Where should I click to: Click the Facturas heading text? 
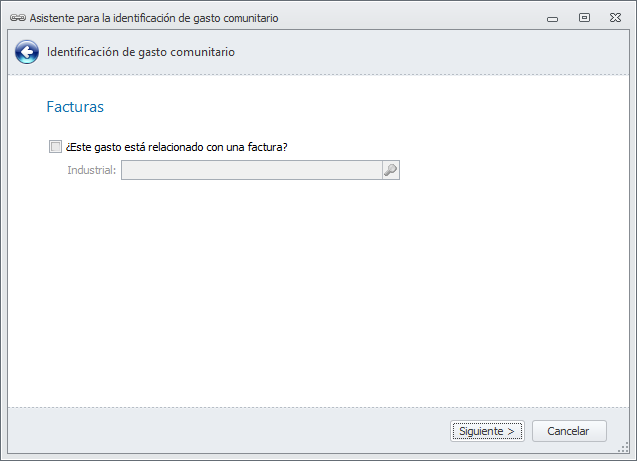pos(75,107)
